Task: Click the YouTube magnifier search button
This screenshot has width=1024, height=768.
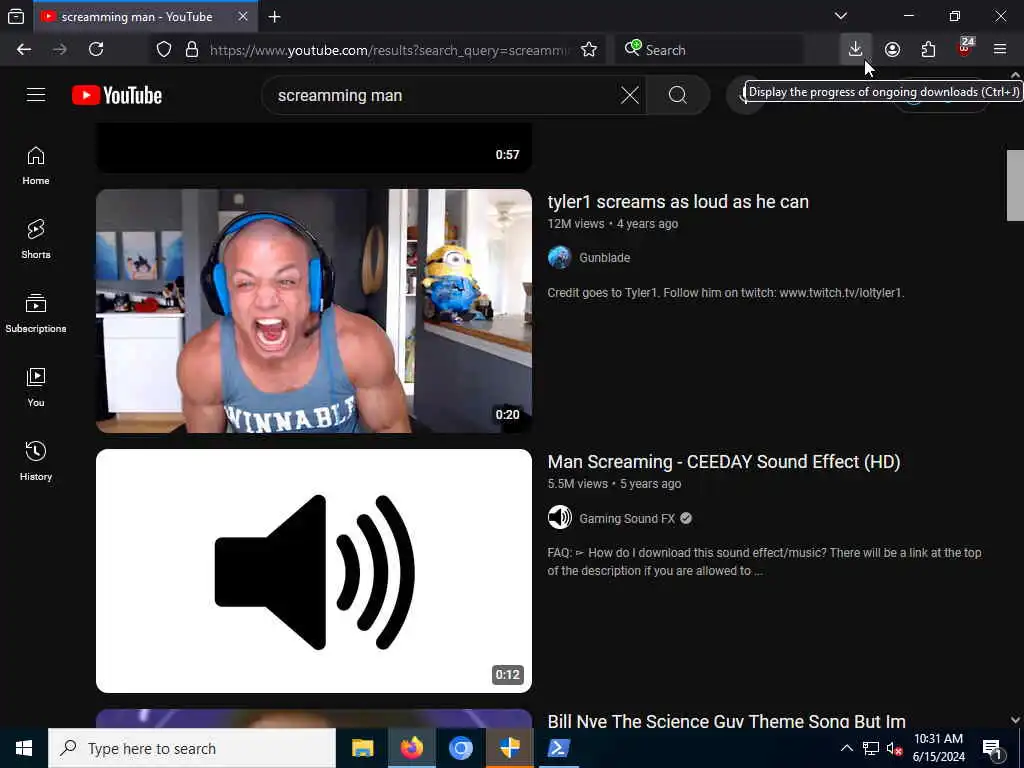Action: tap(678, 95)
